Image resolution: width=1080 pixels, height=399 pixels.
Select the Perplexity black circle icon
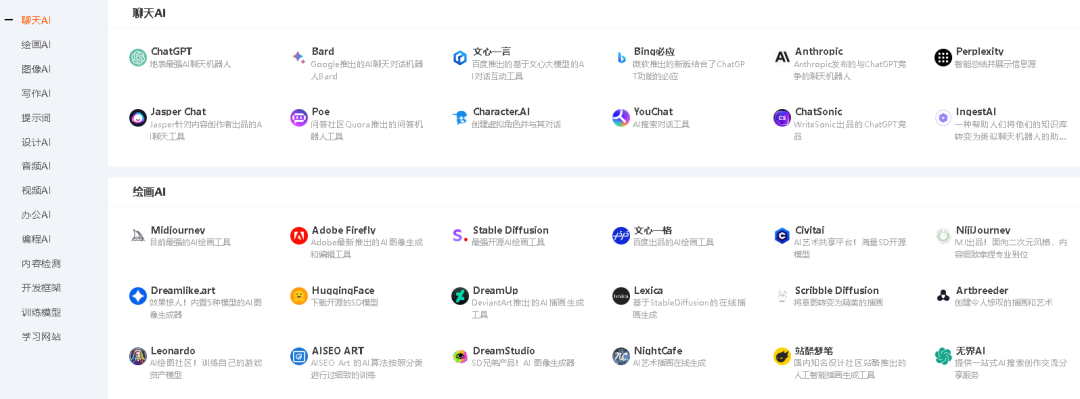point(943,58)
